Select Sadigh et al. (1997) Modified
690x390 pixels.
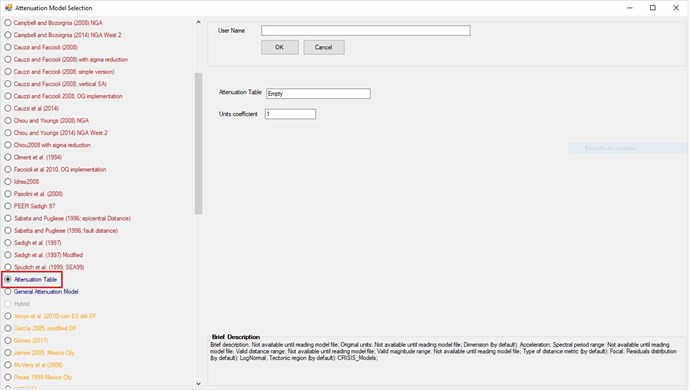tap(44, 255)
